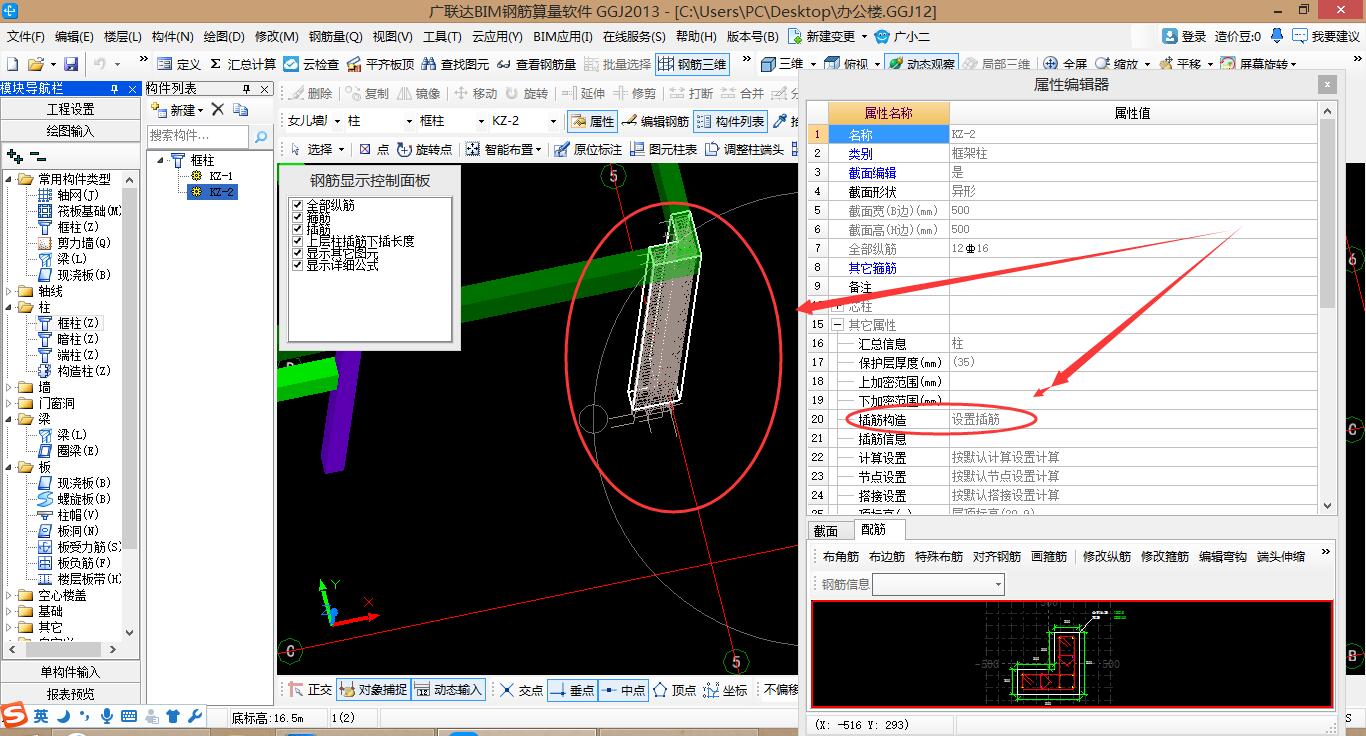Click 调整柱端头 adjust column end

[744, 149]
